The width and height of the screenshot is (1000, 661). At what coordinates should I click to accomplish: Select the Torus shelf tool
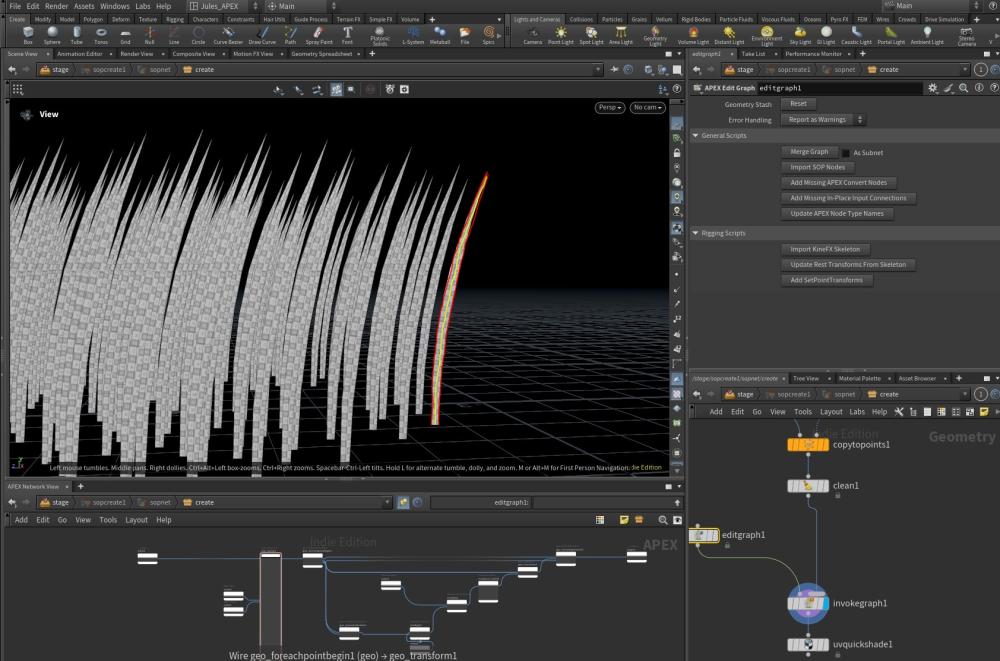[x=101, y=35]
